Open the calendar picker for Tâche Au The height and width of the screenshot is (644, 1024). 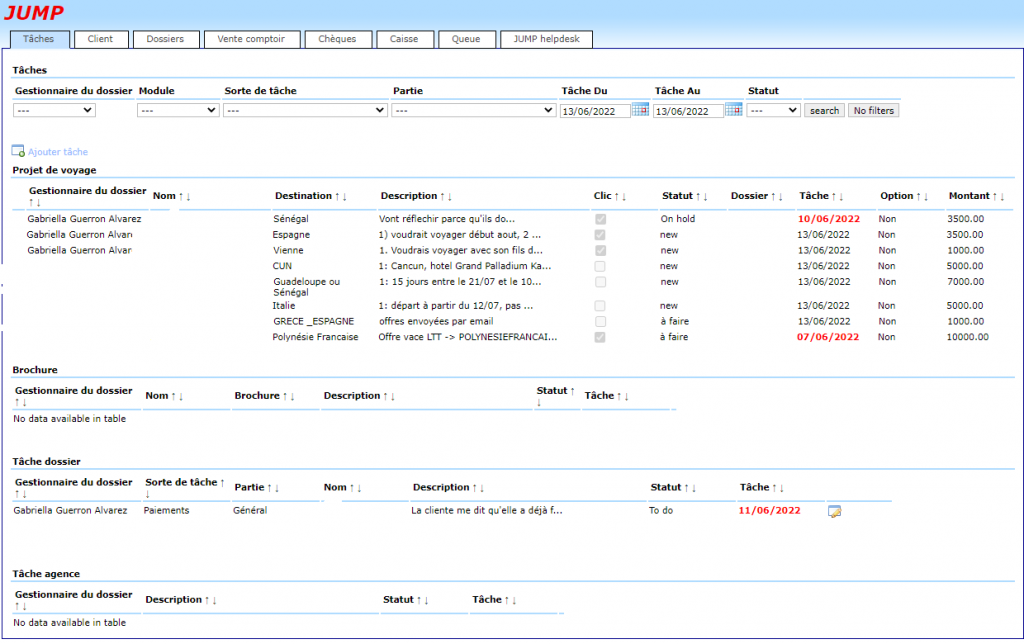pos(733,110)
